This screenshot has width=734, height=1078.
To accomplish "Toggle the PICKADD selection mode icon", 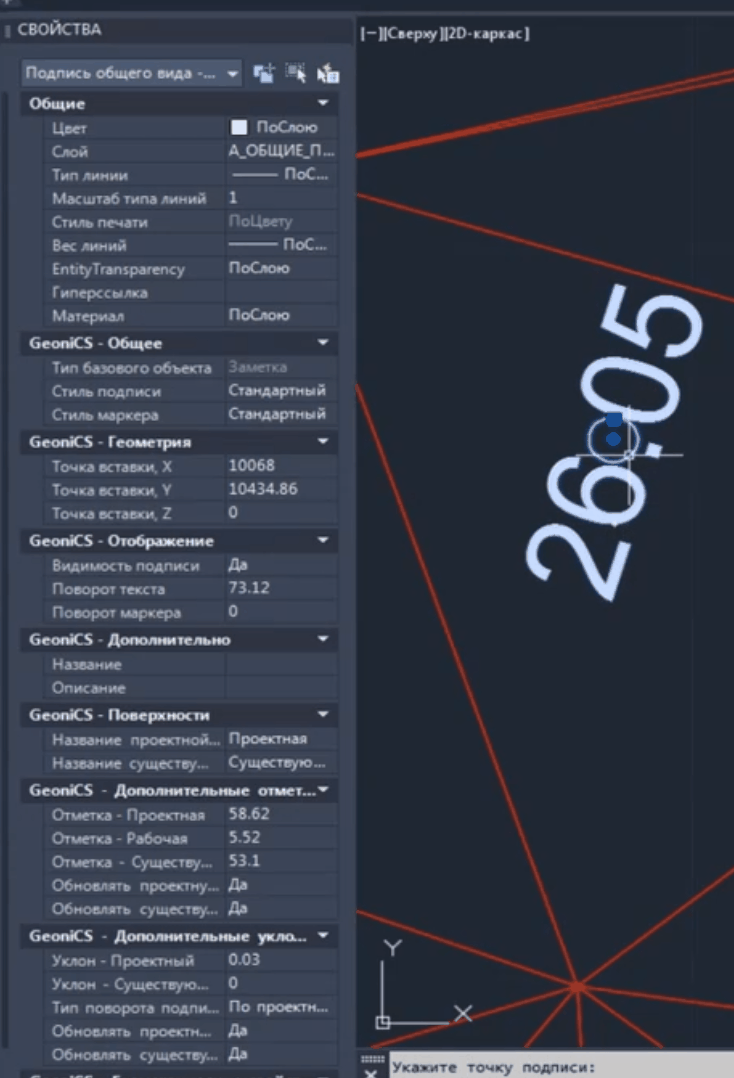I will 263,73.
